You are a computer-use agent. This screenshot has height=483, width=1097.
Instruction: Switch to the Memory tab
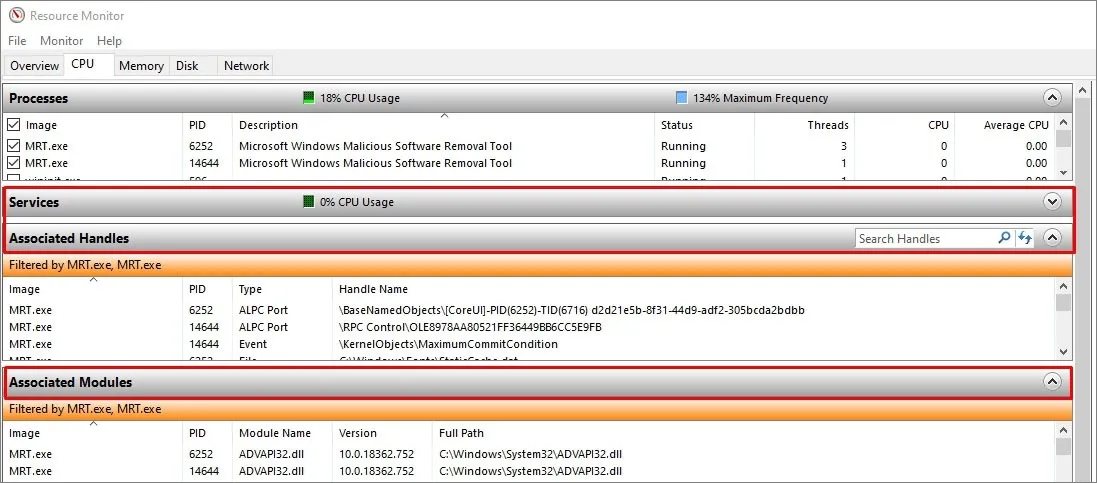pos(141,66)
